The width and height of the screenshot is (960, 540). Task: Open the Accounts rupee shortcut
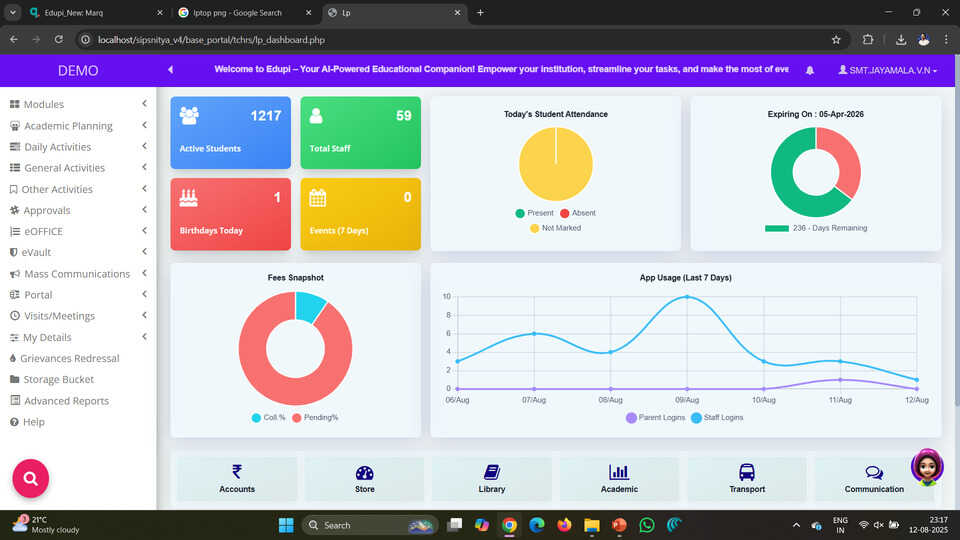[237, 479]
